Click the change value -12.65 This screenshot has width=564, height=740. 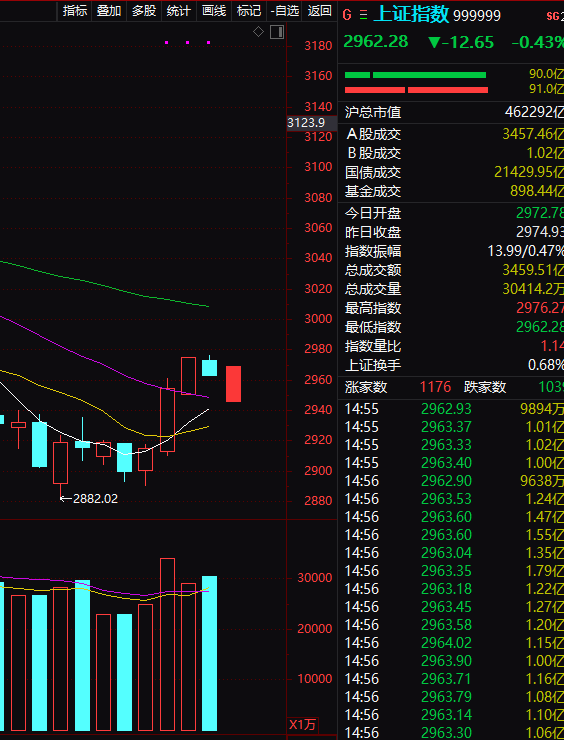tap(461, 42)
